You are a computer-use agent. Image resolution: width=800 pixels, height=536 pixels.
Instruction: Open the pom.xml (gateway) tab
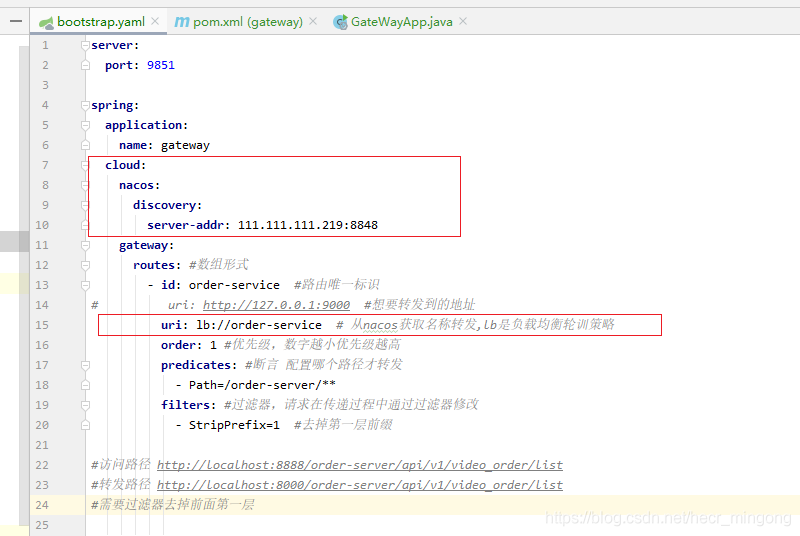click(247, 22)
